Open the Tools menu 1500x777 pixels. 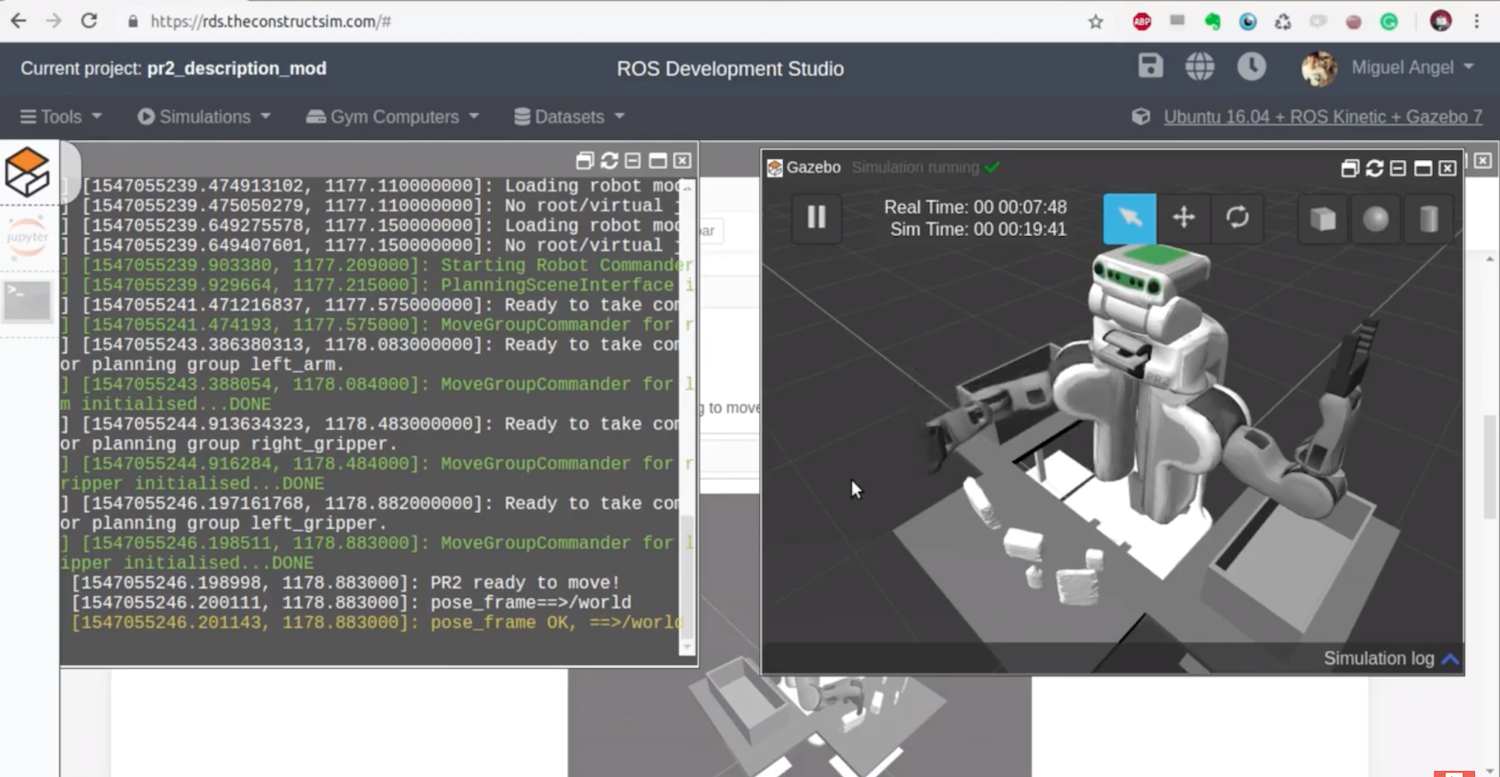tap(61, 117)
